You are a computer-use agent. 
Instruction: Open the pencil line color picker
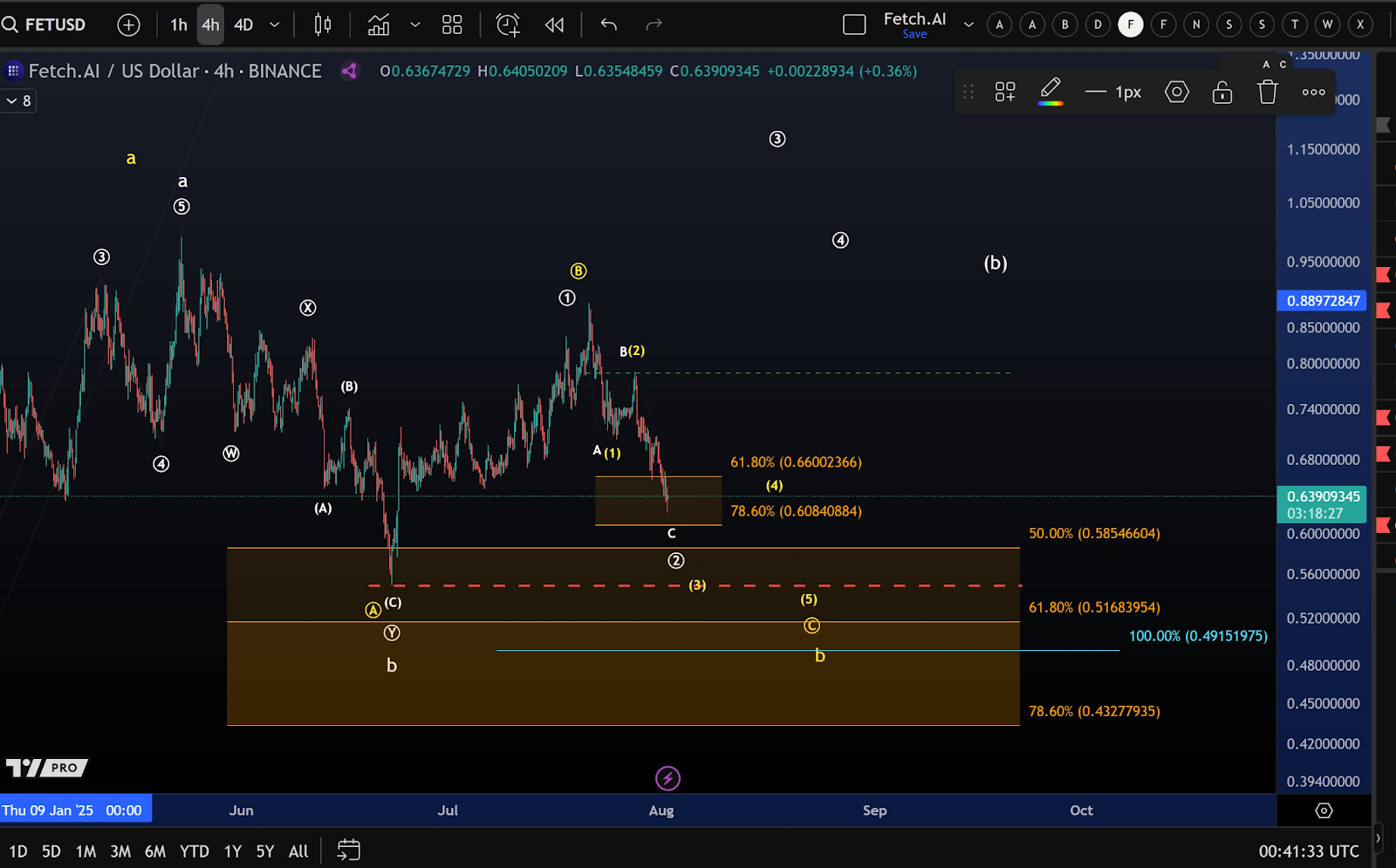1050,92
